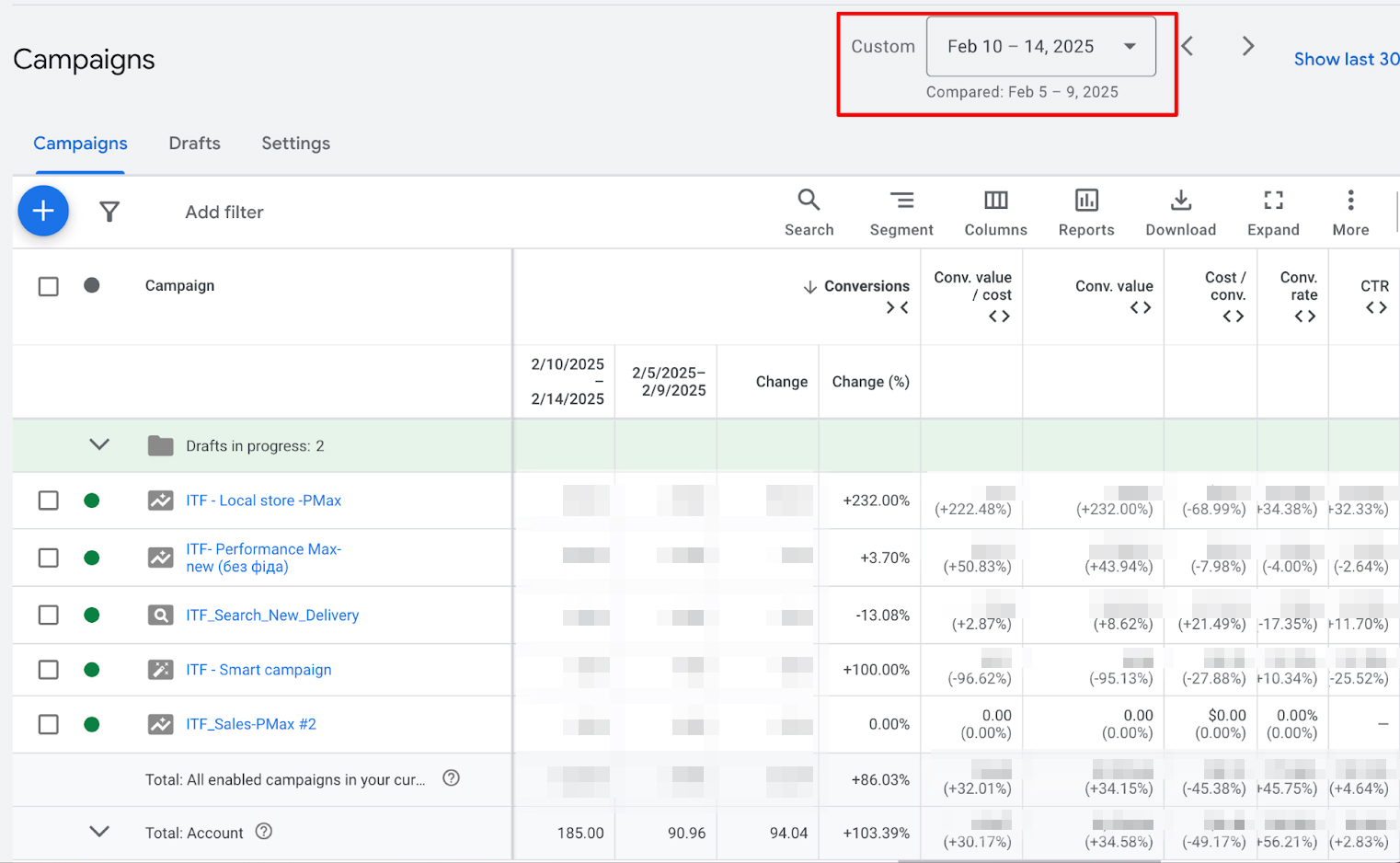
Task: Open the Columns configuration
Action: pyautogui.click(x=995, y=213)
